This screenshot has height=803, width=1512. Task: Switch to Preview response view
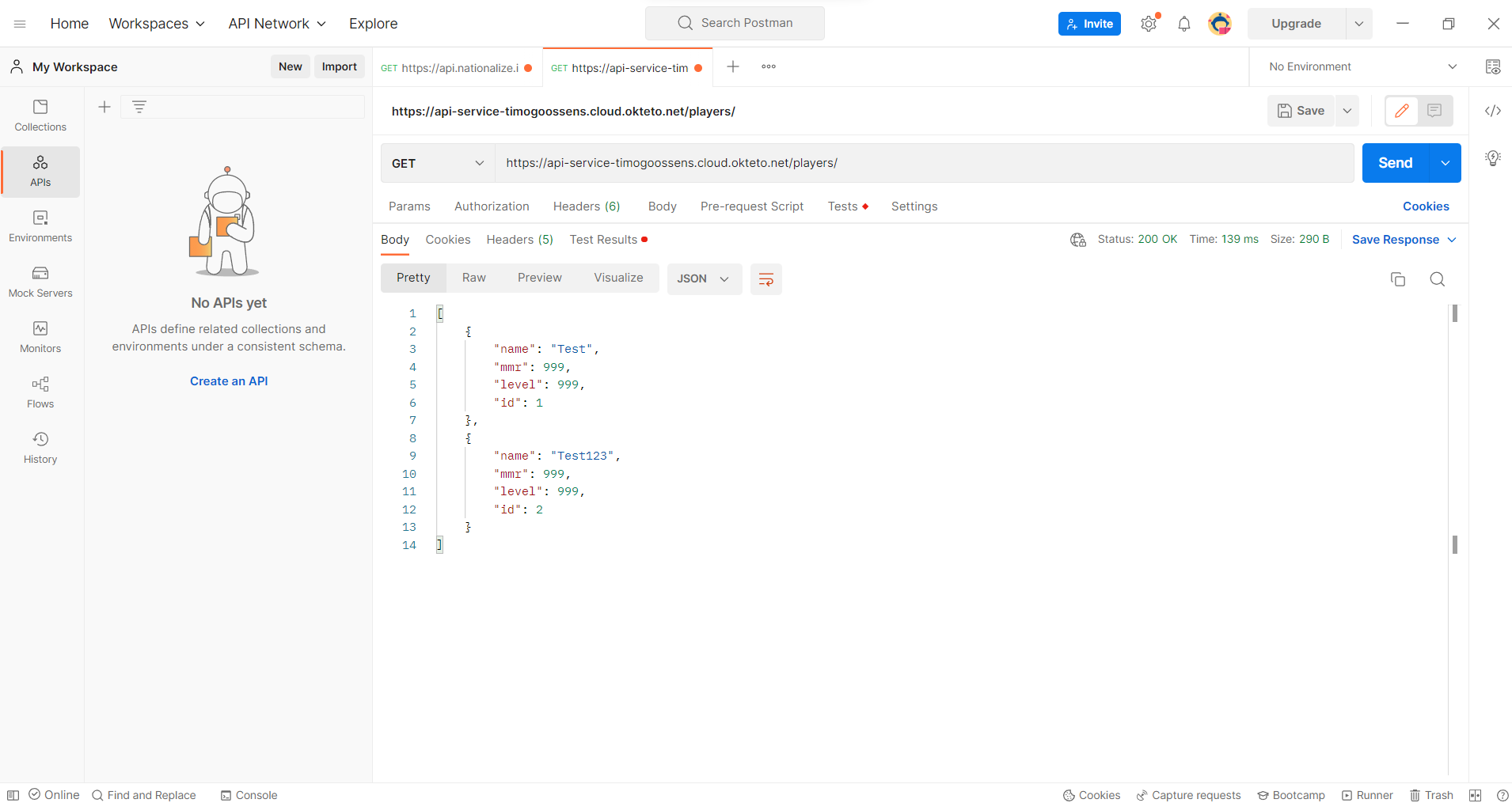[x=540, y=278]
